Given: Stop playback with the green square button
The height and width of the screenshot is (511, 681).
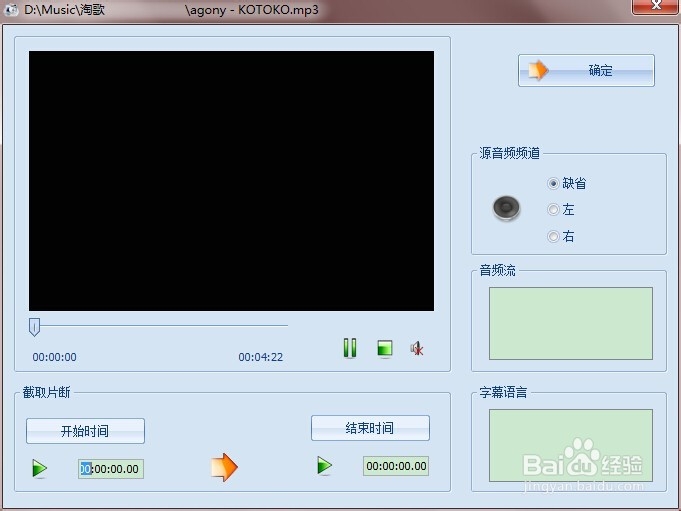Looking at the screenshot, I should click(x=385, y=349).
